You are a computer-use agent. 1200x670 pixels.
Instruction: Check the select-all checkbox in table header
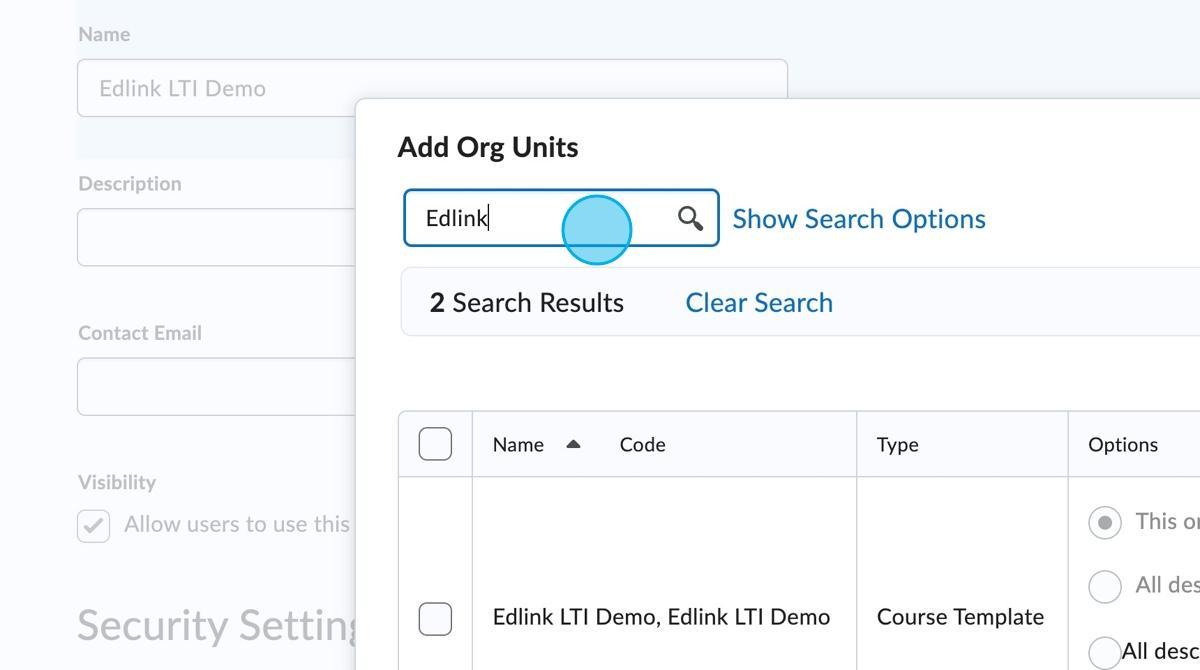(435, 444)
